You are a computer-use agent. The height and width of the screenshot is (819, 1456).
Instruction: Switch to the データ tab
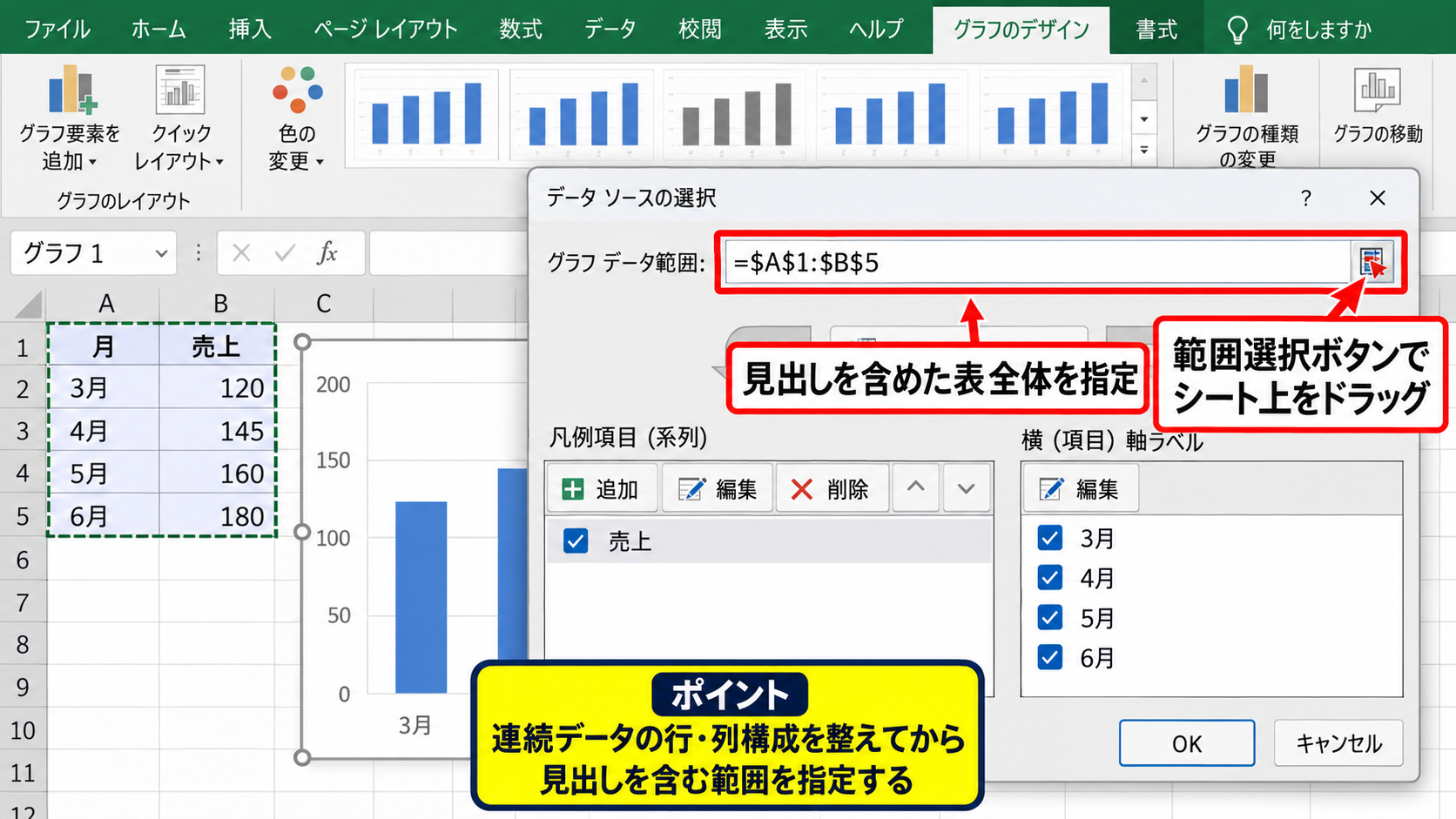click(x=610, y=30)
